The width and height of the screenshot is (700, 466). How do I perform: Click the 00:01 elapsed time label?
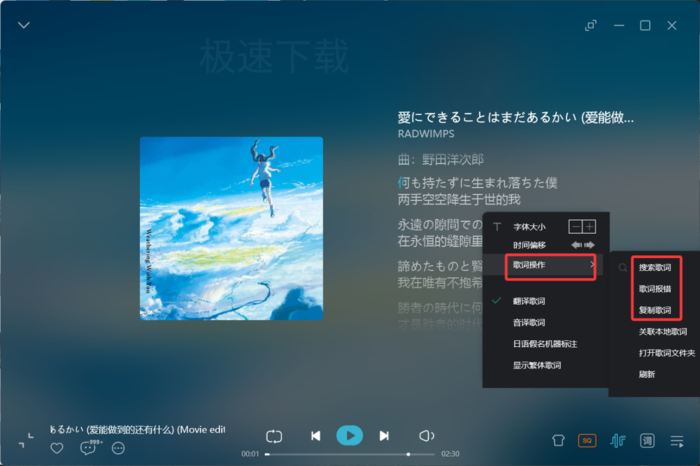250,454
